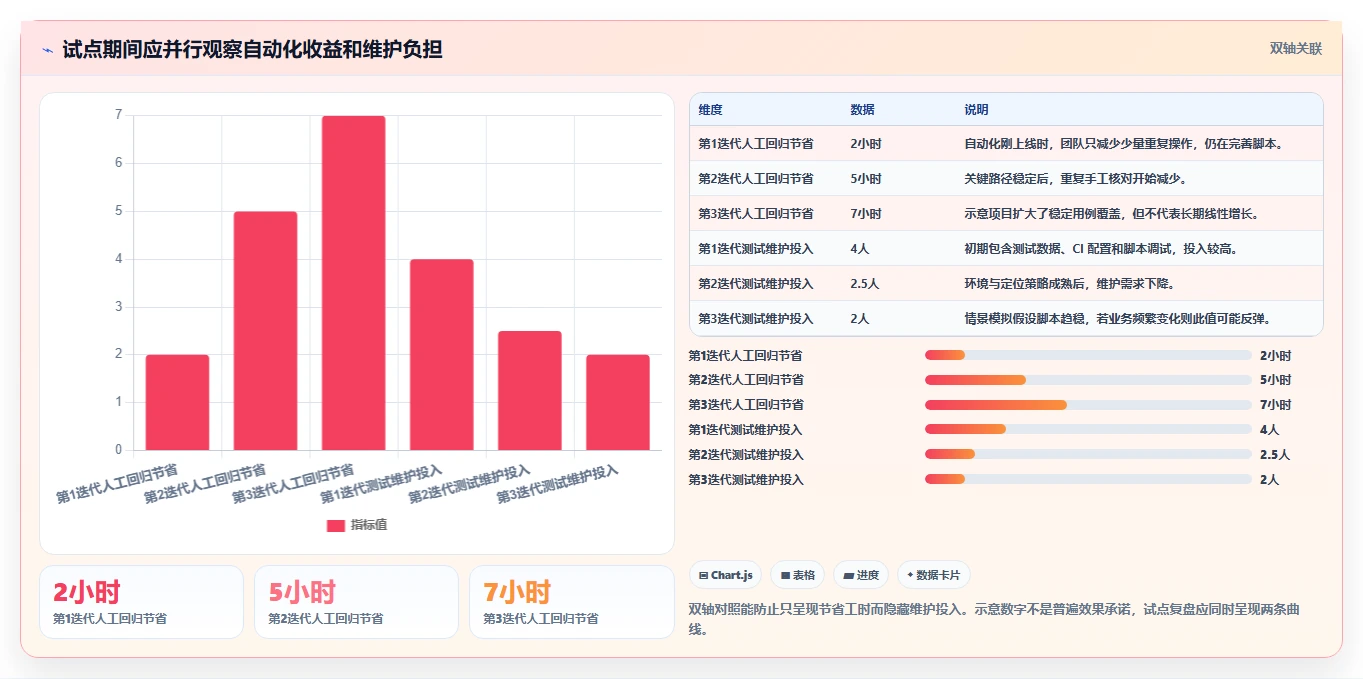Click the 维度 table column header
1363x679 pixels.
pos(710,109)
